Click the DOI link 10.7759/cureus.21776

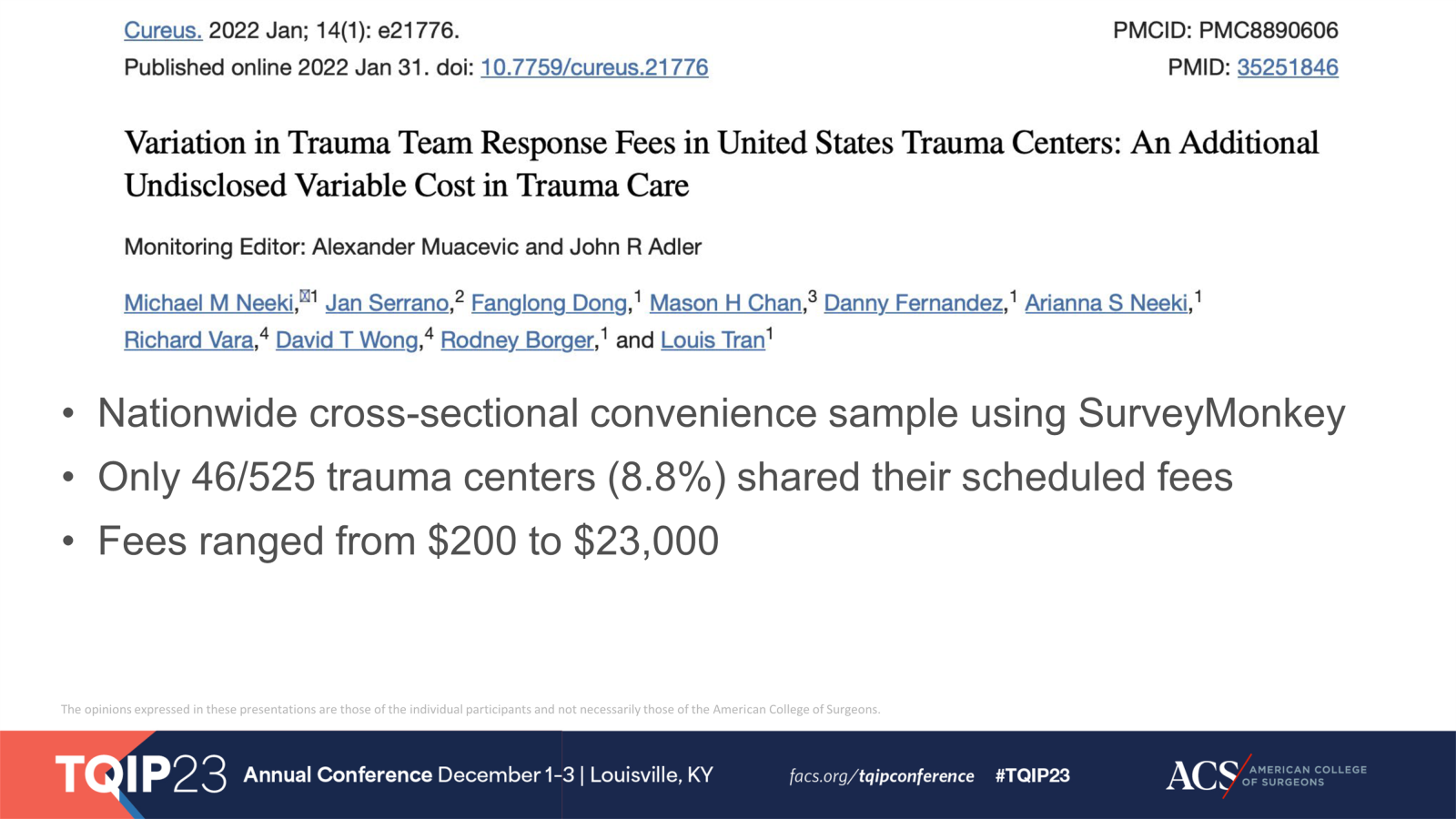click(594, 67)
